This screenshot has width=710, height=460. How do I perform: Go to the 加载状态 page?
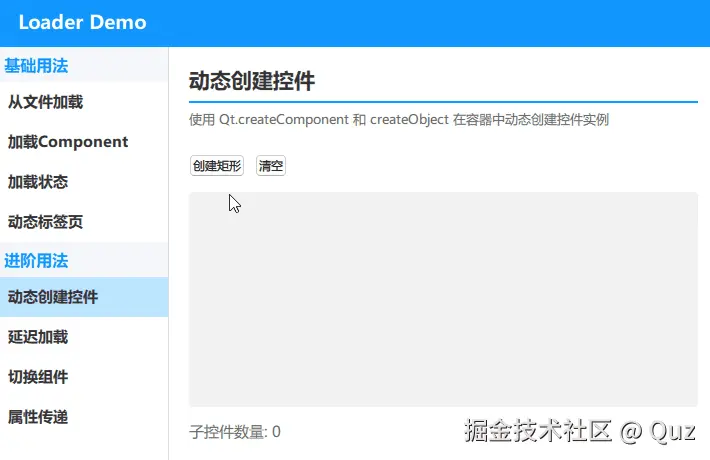(x=84, y=182)
